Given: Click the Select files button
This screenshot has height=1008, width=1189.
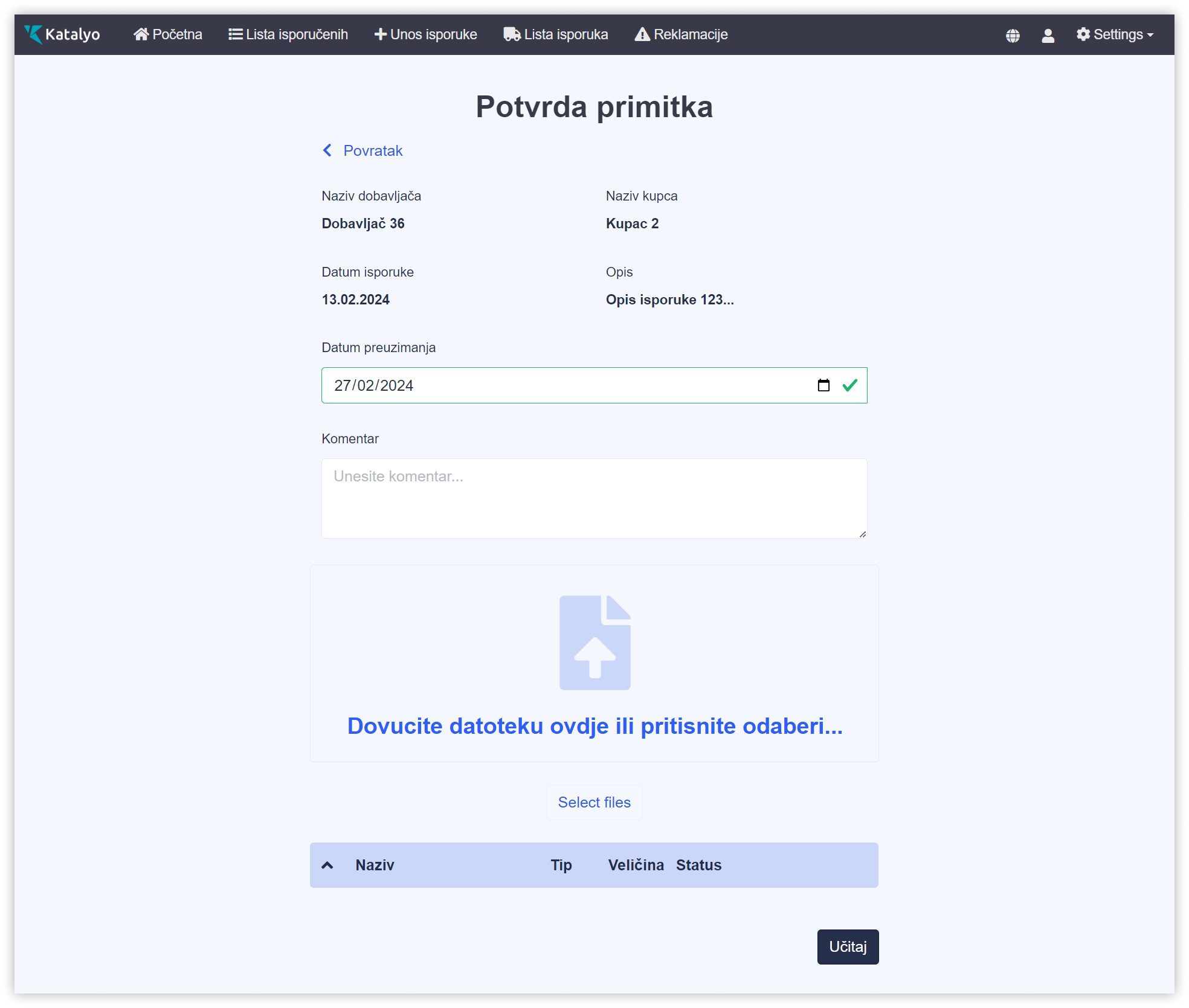Looking at the screenshot, I should [594, 802].
